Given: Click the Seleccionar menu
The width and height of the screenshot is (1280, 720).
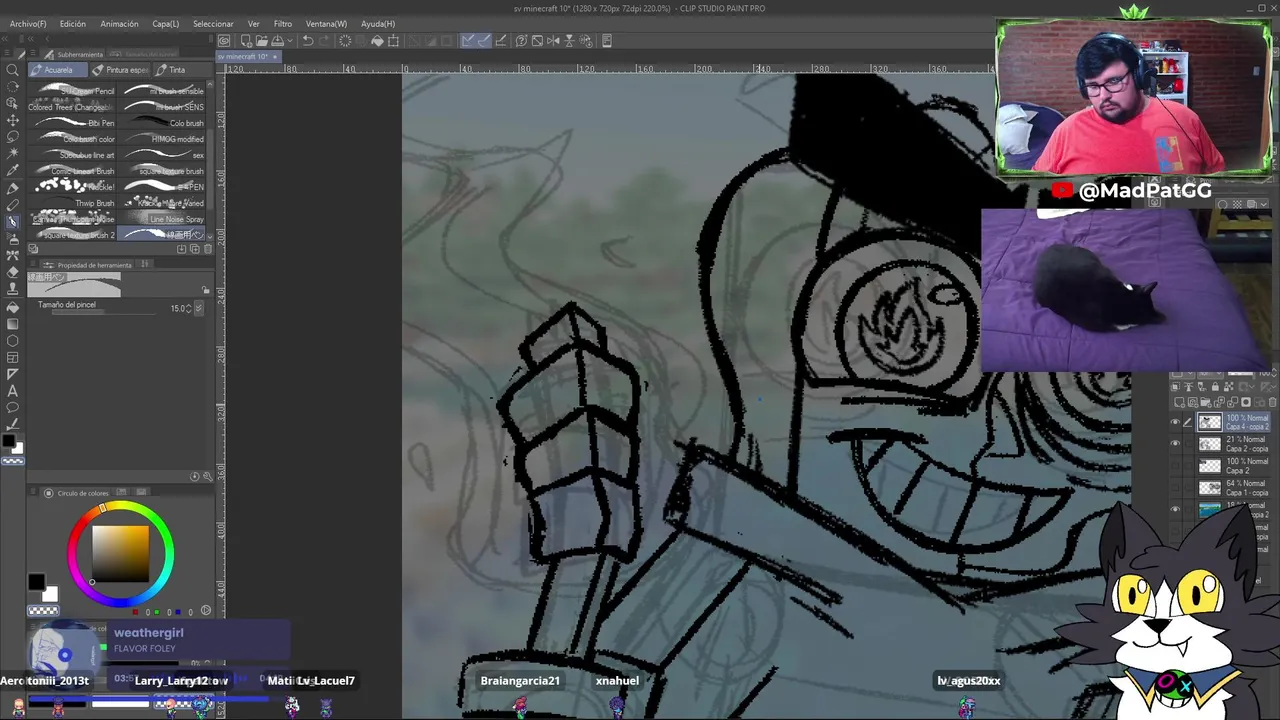Looking at the screenshot, I should click(213, 24).
